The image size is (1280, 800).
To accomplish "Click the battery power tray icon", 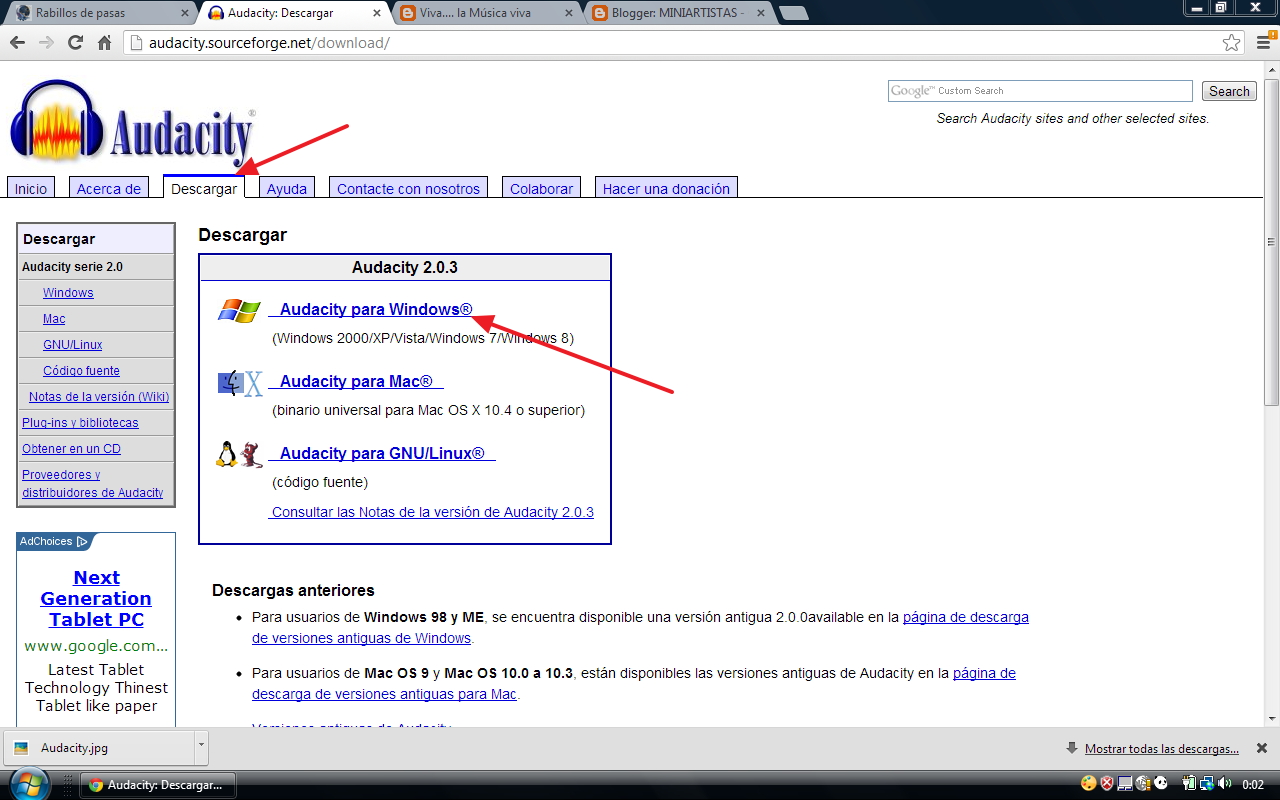I will coord(1190,784).
